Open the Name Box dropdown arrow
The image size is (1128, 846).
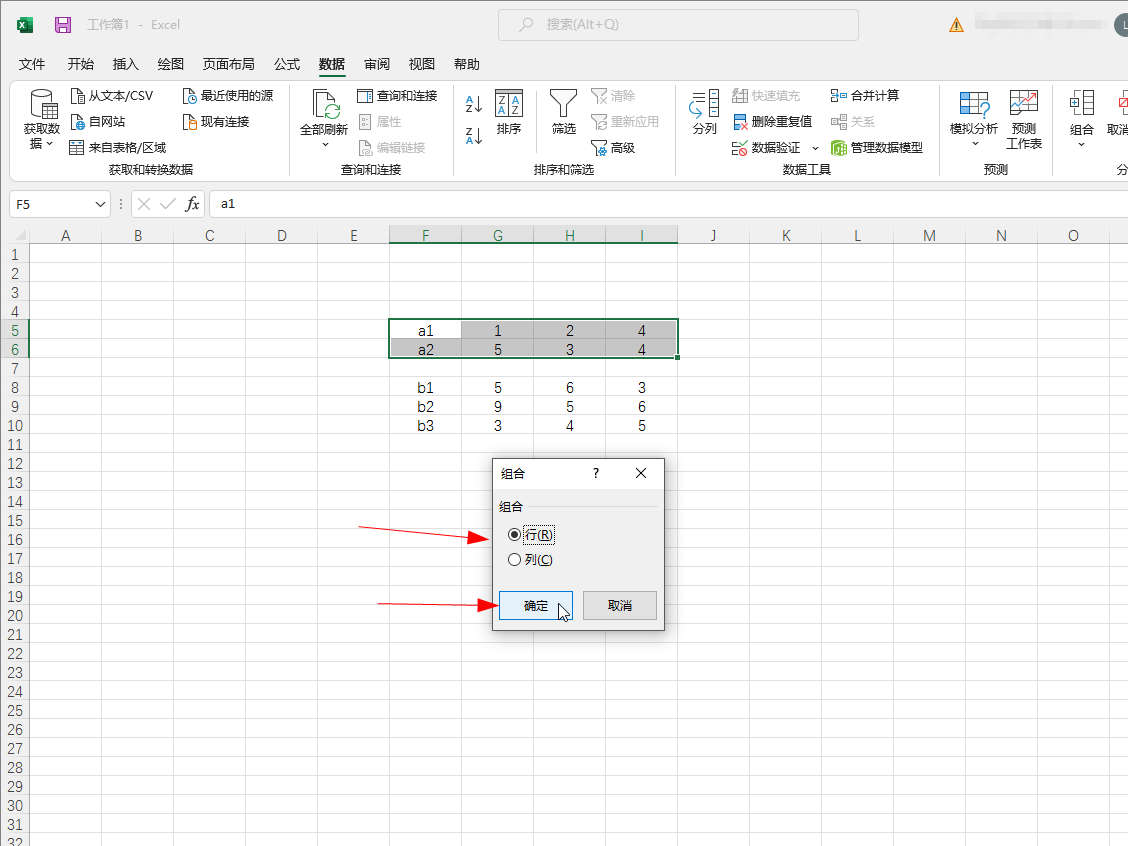100,204
